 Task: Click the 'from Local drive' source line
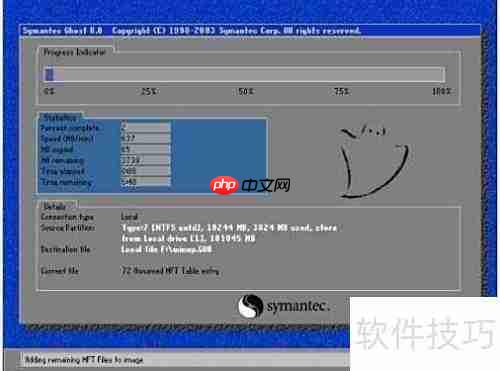point(188,238)
